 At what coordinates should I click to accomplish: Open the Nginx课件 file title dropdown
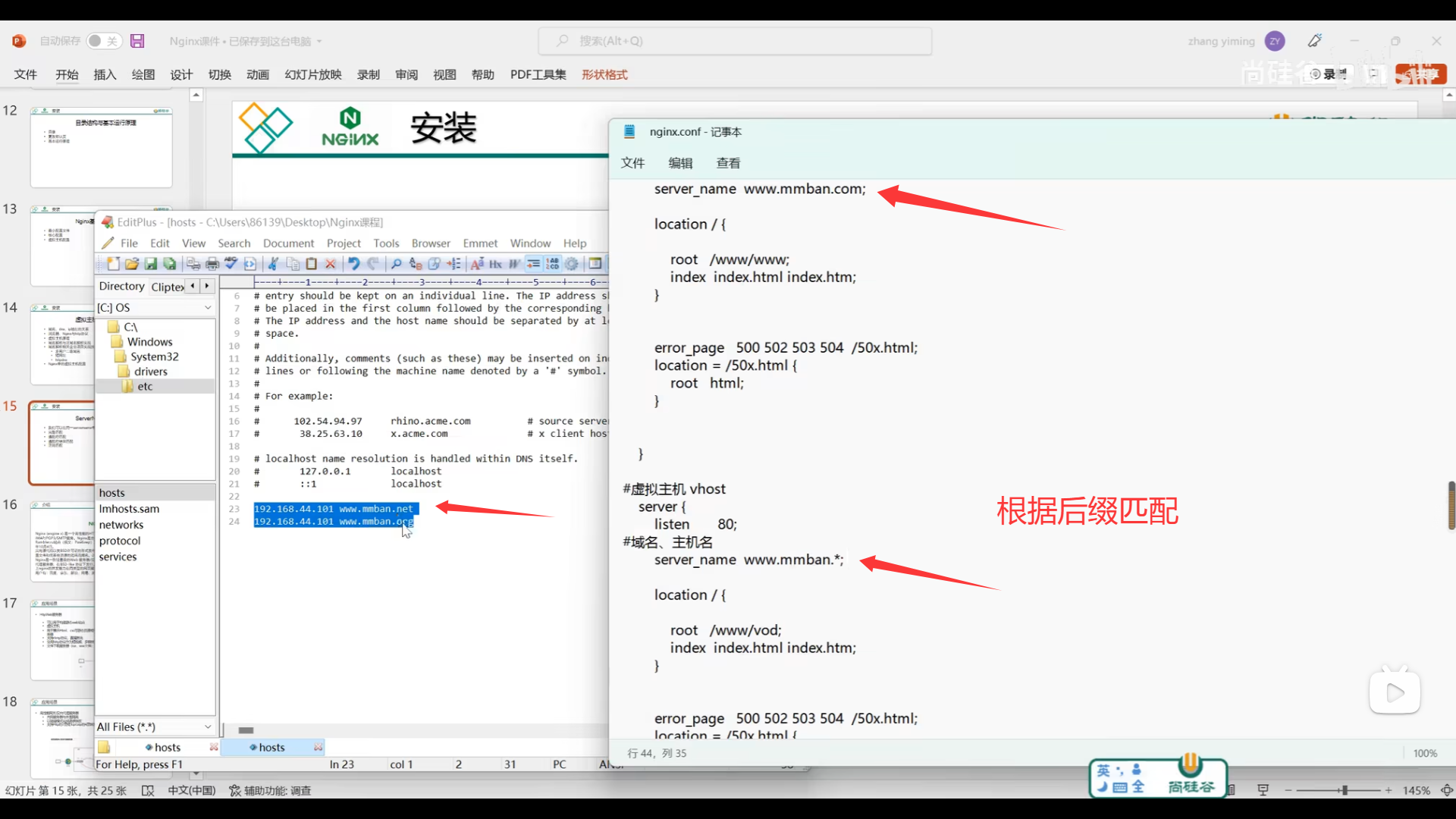[319, 42]
